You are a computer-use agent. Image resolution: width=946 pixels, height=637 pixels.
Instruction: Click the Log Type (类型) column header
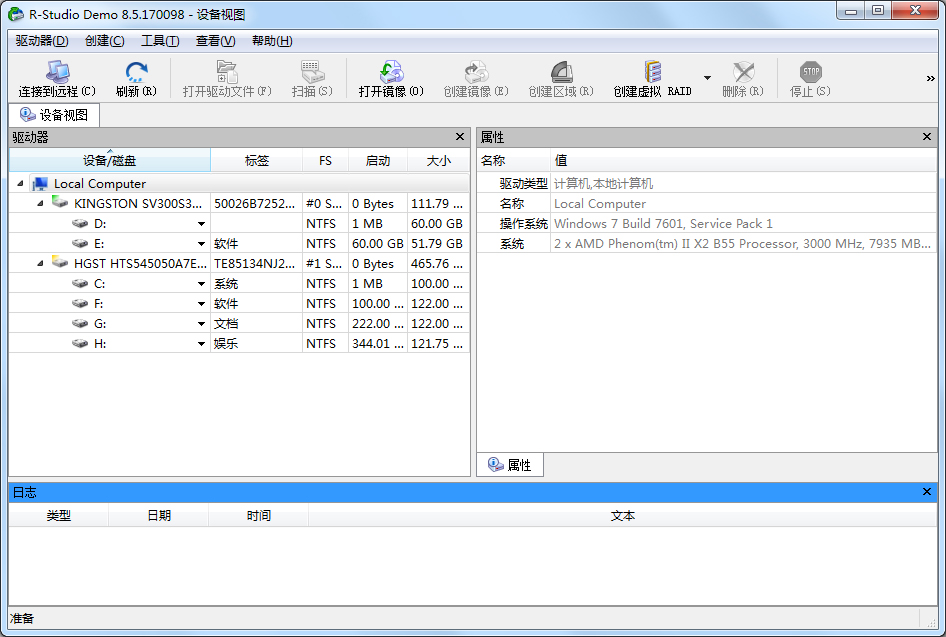pyautogui.click(x=59, y=515)
